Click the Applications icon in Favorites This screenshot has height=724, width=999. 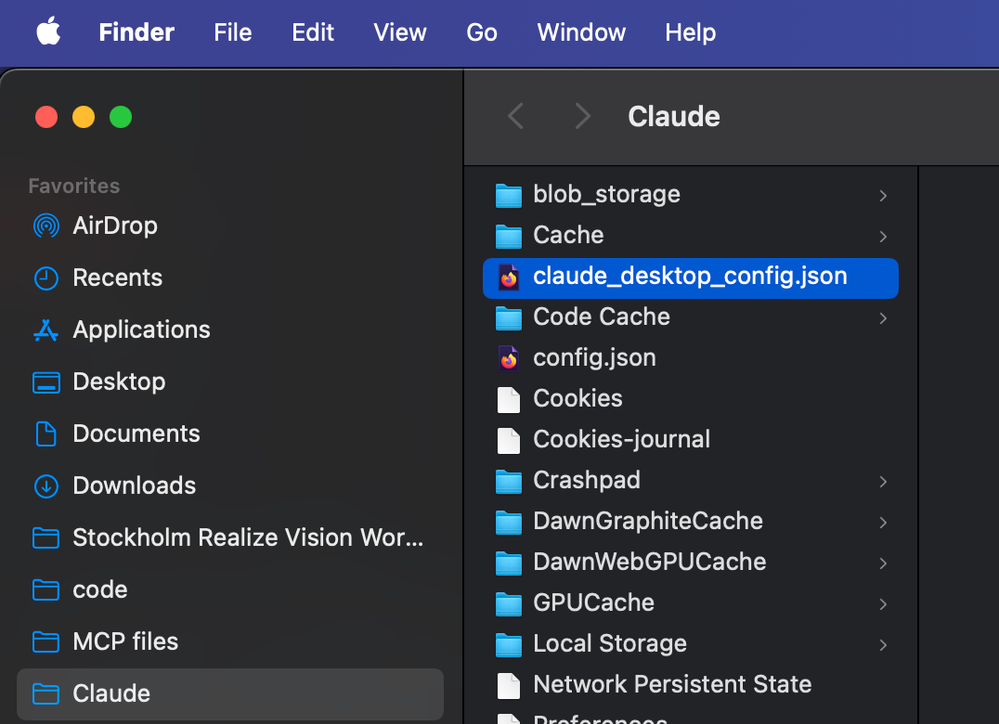coord(46,330)
